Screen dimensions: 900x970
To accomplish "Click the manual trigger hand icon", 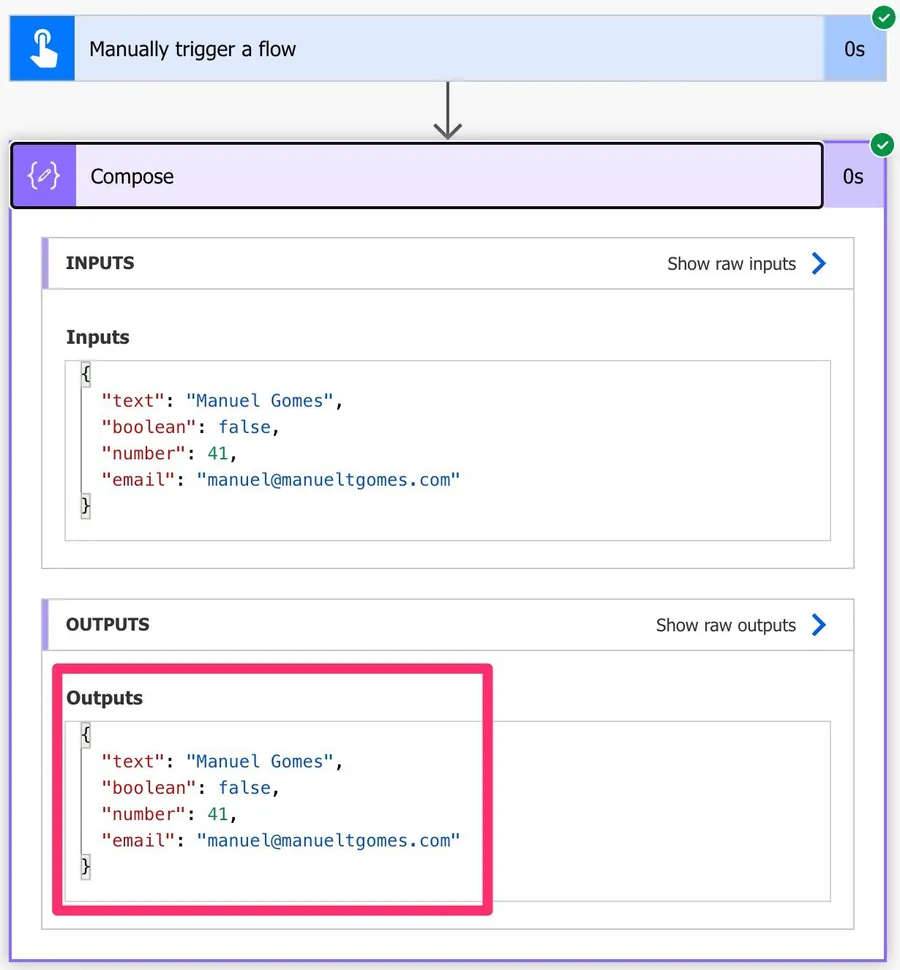I will tap(42, 49).
